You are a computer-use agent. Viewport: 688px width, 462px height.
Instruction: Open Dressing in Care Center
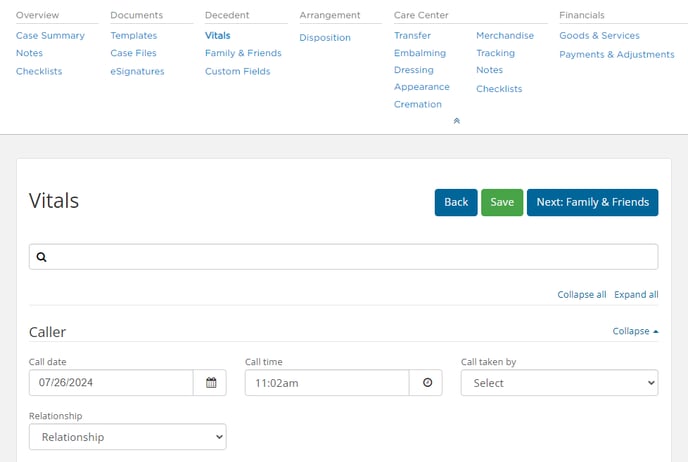click(x=414, y=70)
